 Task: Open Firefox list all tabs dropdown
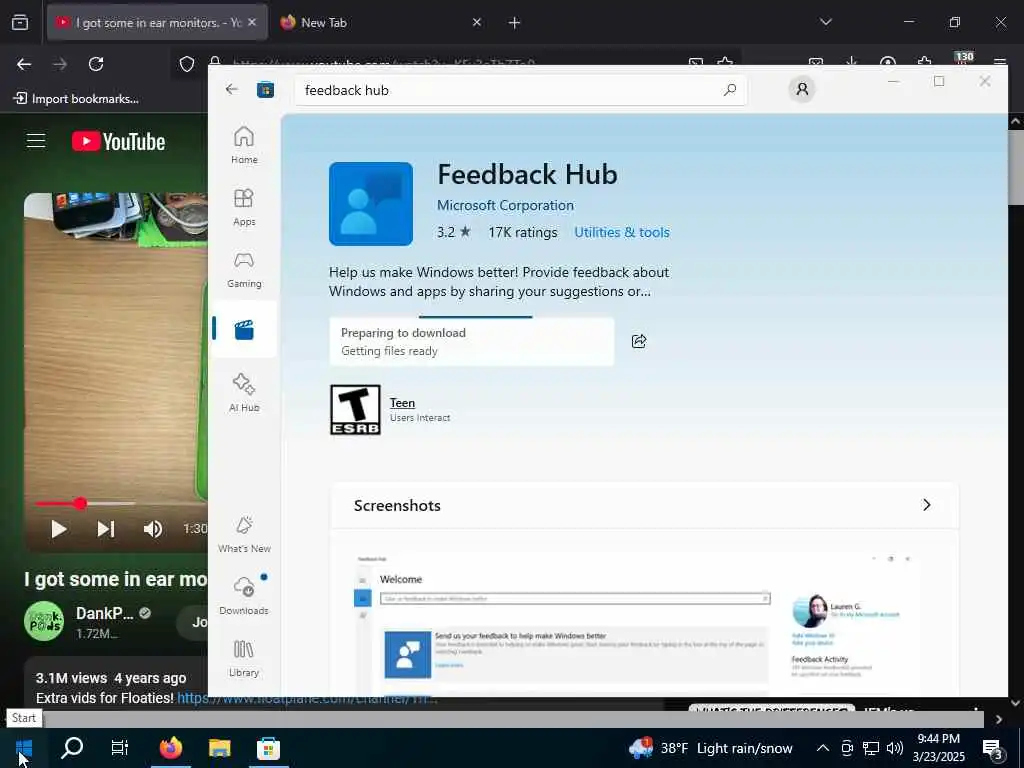point(825,22)
